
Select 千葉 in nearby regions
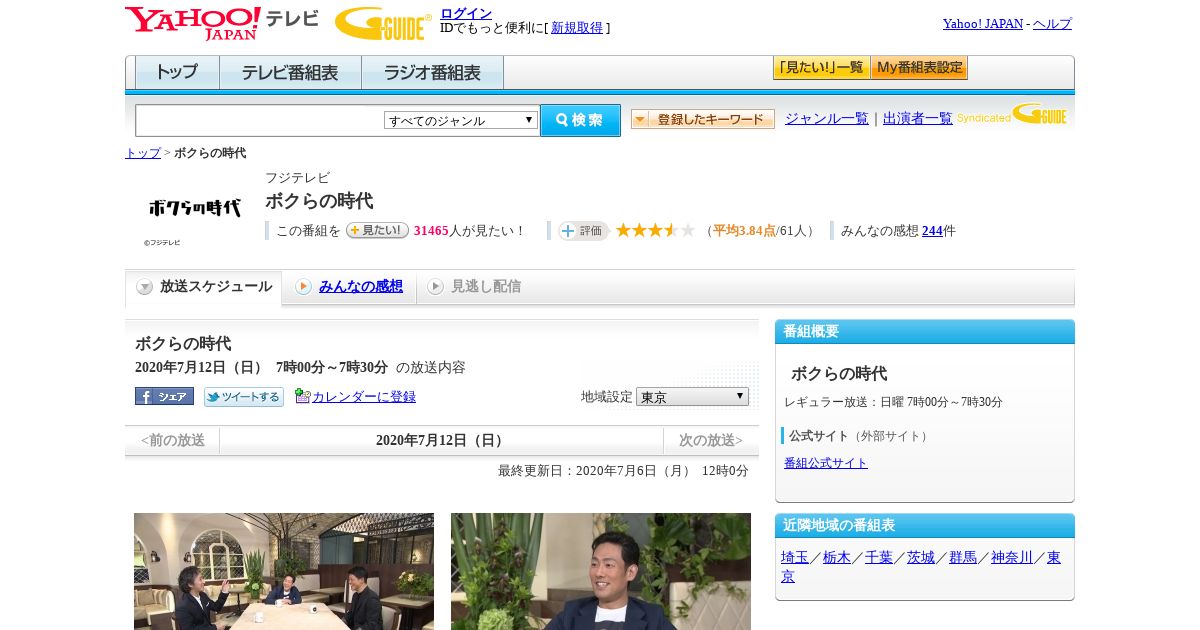[879, 557]
